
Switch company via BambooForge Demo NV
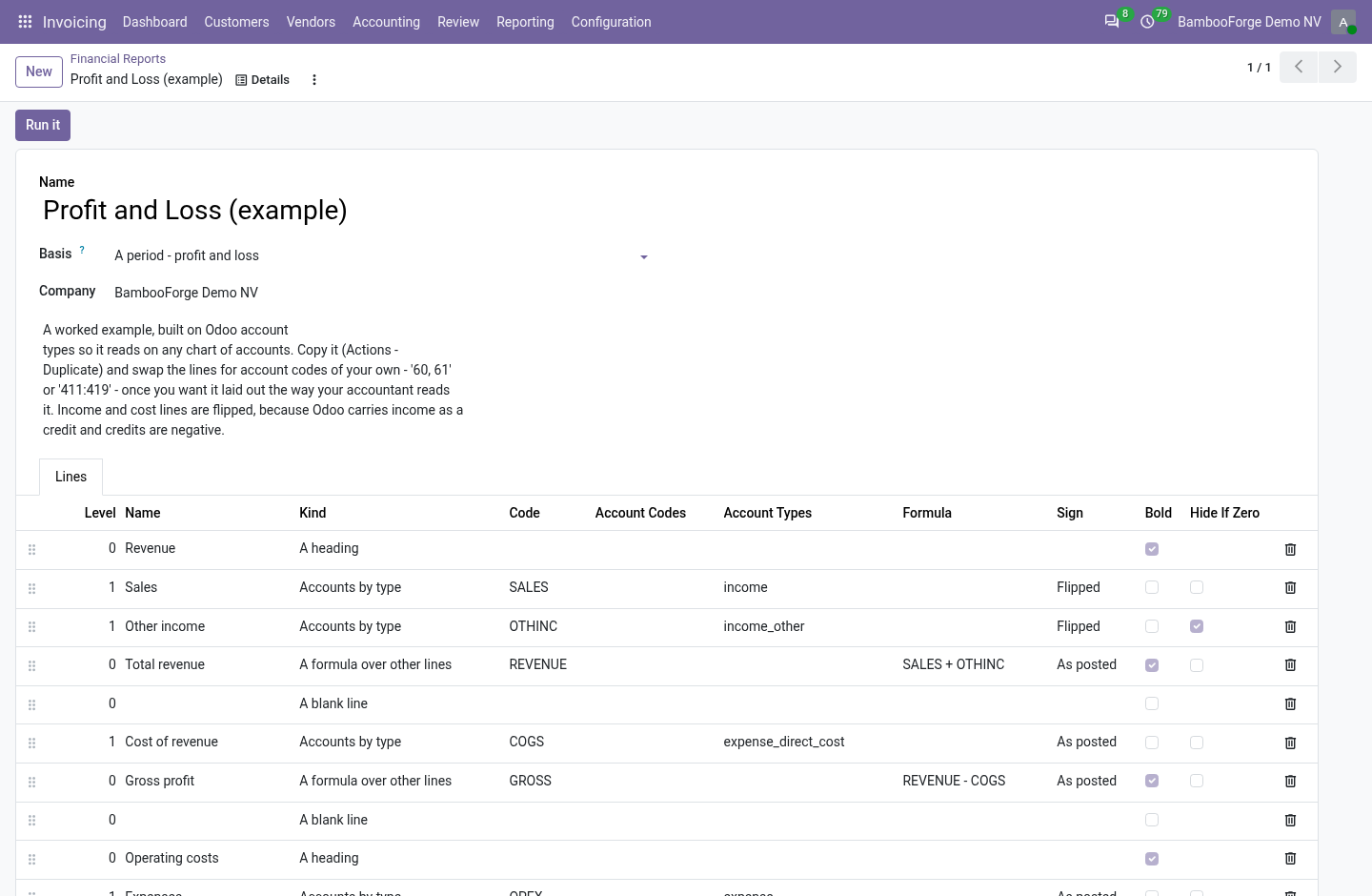point(1249,22)
